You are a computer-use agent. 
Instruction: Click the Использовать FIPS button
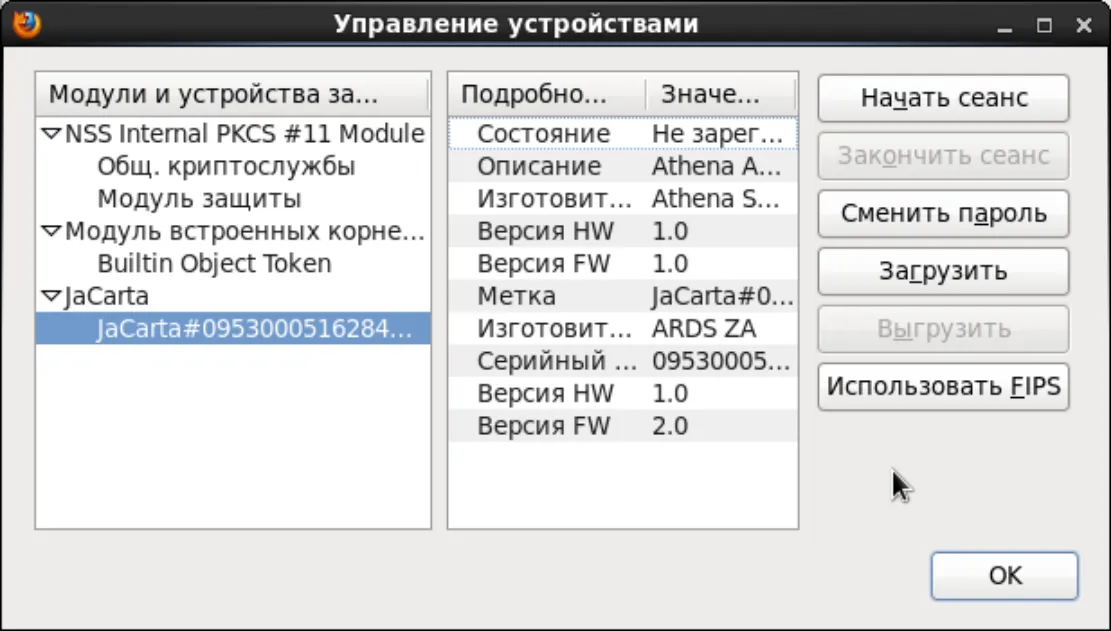click(943, 386)
